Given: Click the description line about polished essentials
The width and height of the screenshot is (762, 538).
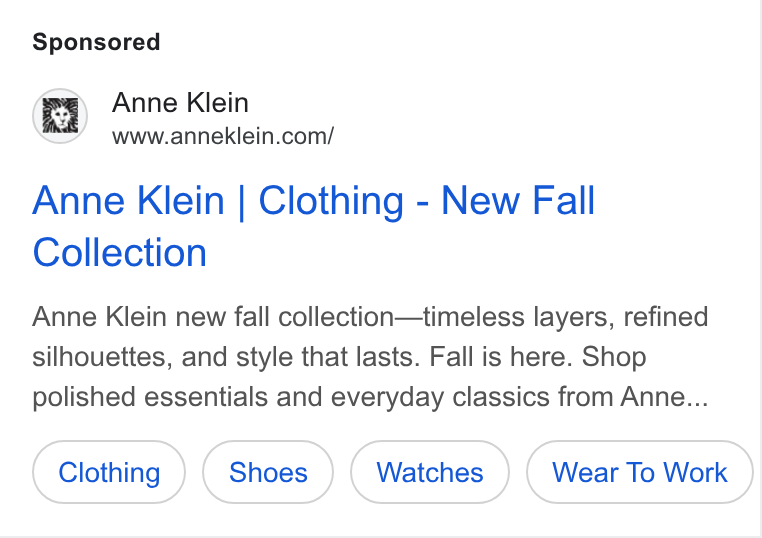Looking at the screenshot, I should [x=370, y=397].
